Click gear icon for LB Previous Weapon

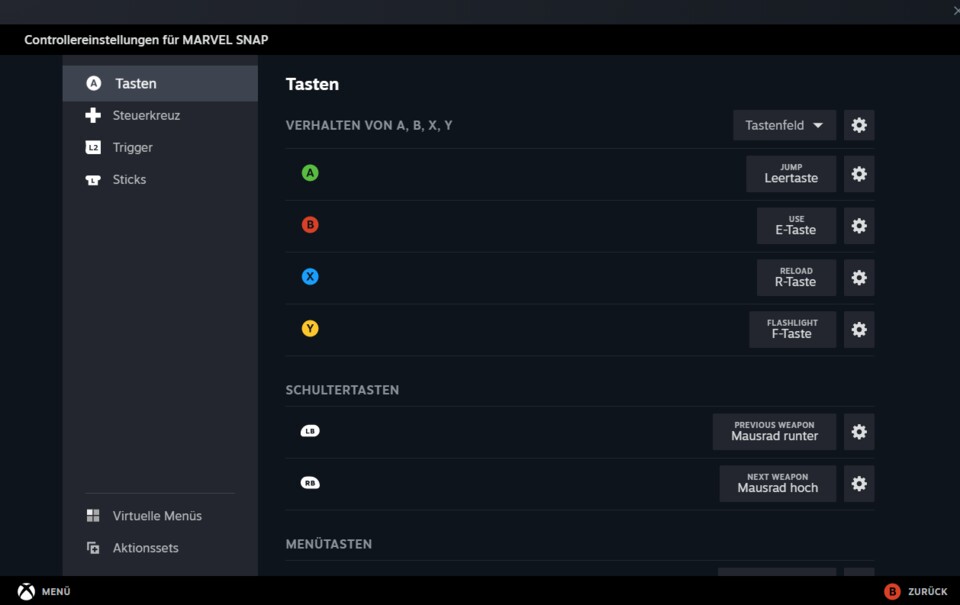click(859, 432)
